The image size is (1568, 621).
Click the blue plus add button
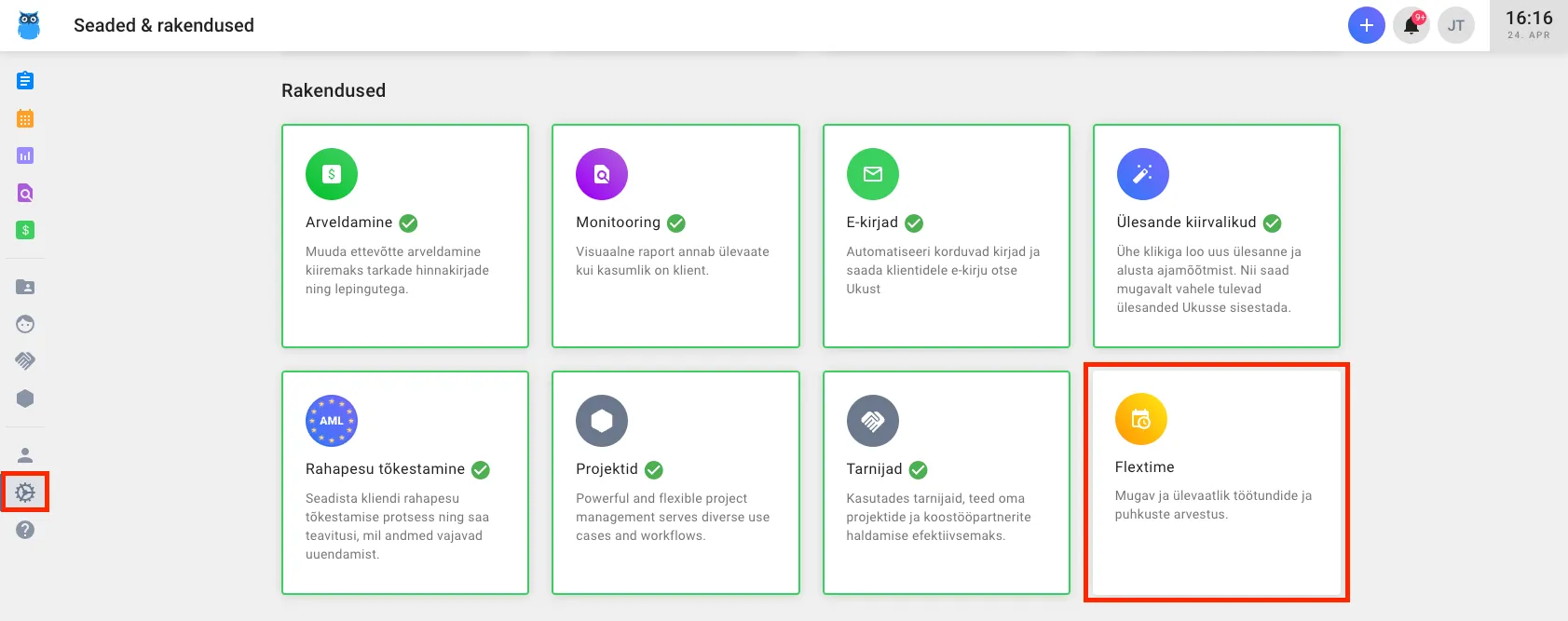1366,25
